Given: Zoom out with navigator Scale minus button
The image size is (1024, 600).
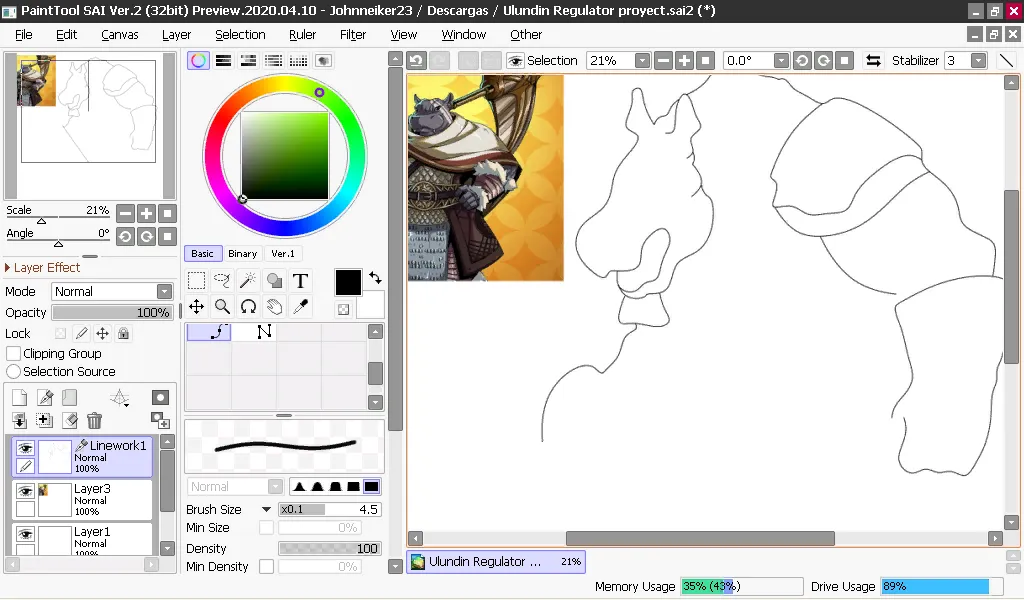Looking at the screenshot, I should 125,213.
